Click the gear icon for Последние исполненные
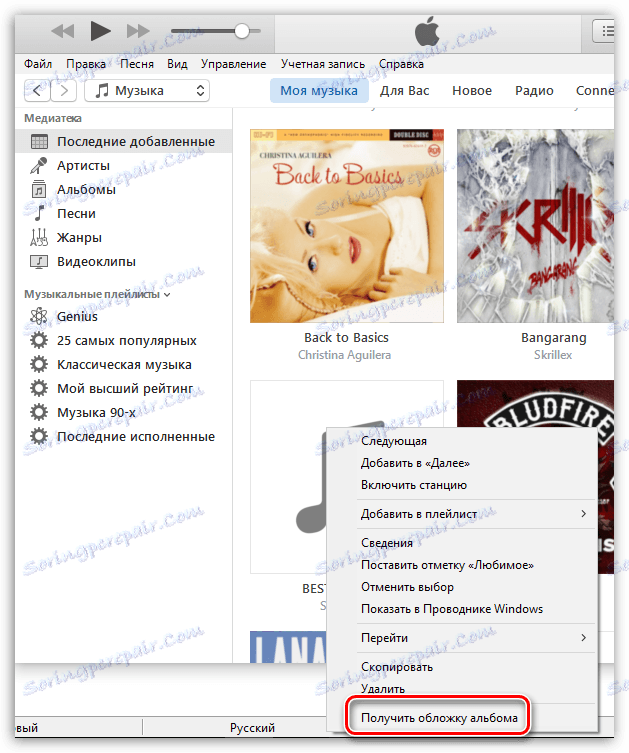Image resolution: width=629 pixels, height=753 pixels. pyautogui.click(x=39, y=437)
